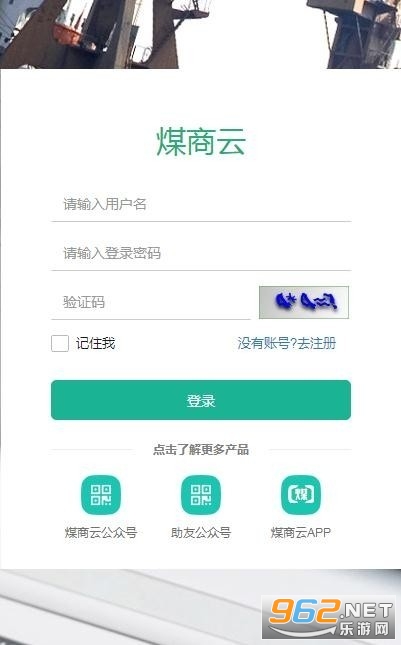The image size is (401, 645).
Task: Click the 962.NET 乐游网 watermark logo
Action: tap(329, 617)
